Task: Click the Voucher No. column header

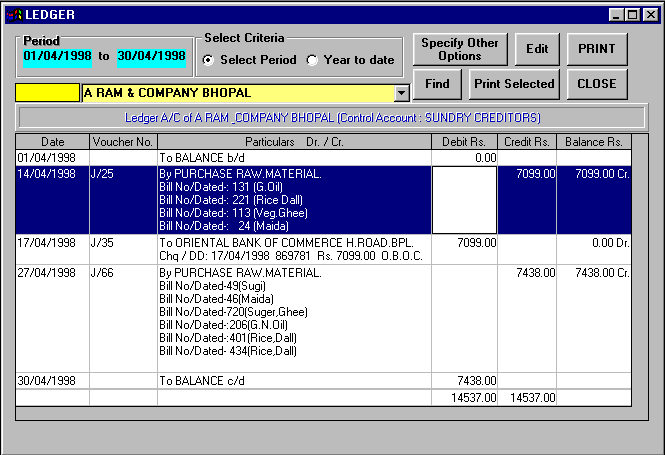Action: (x=123, y=142)
